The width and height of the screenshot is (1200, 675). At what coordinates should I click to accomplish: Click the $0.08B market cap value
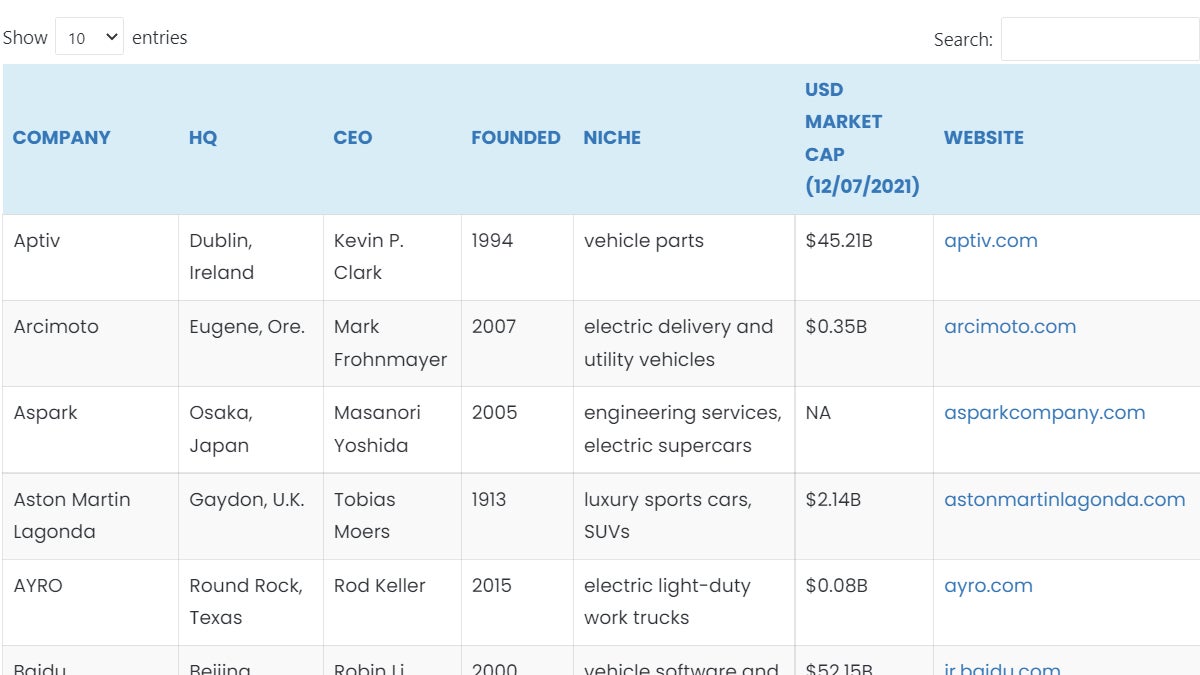[837, 586]
